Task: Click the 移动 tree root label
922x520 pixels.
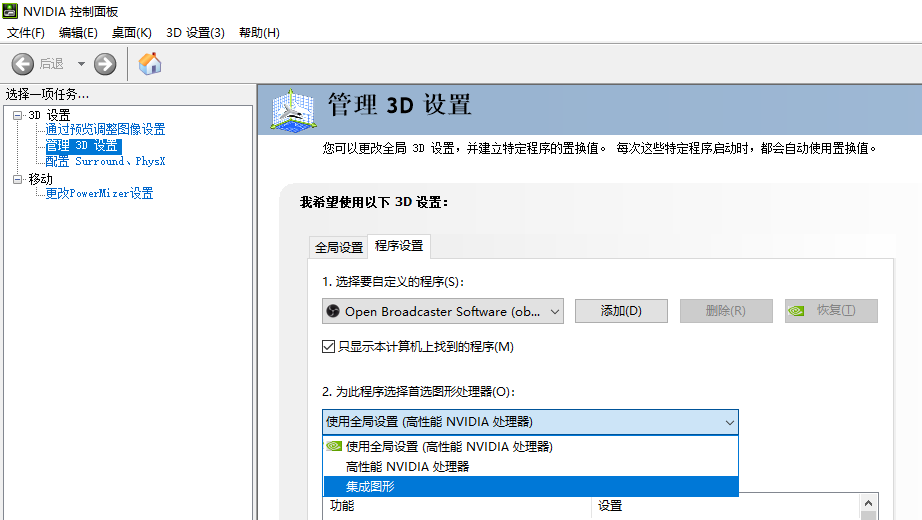Action: click(x=41, y=179)
